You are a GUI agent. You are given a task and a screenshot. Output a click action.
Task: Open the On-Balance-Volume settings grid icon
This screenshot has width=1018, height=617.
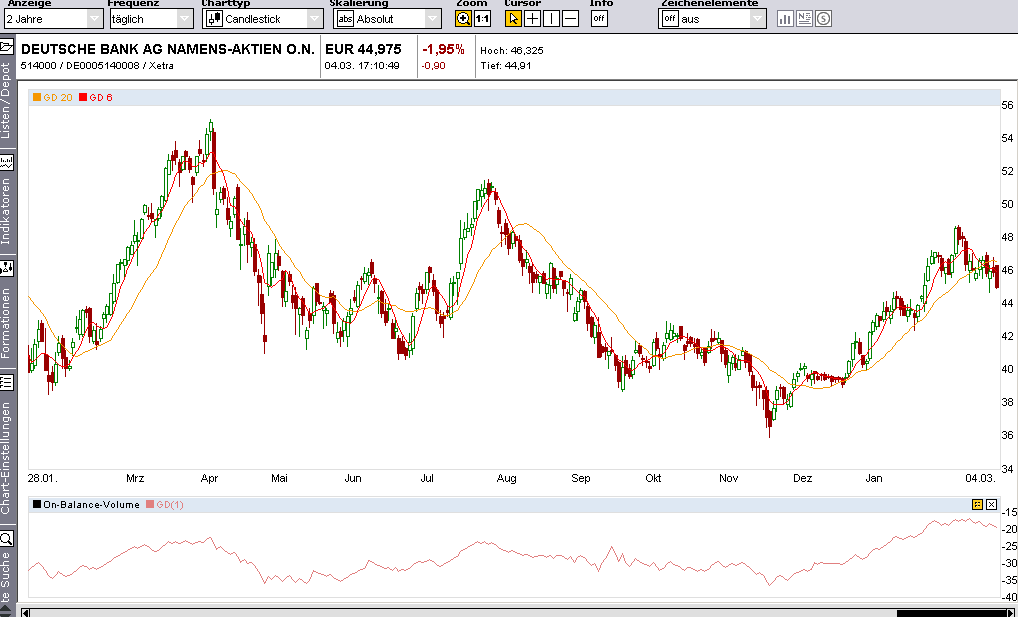click(977, 505)
